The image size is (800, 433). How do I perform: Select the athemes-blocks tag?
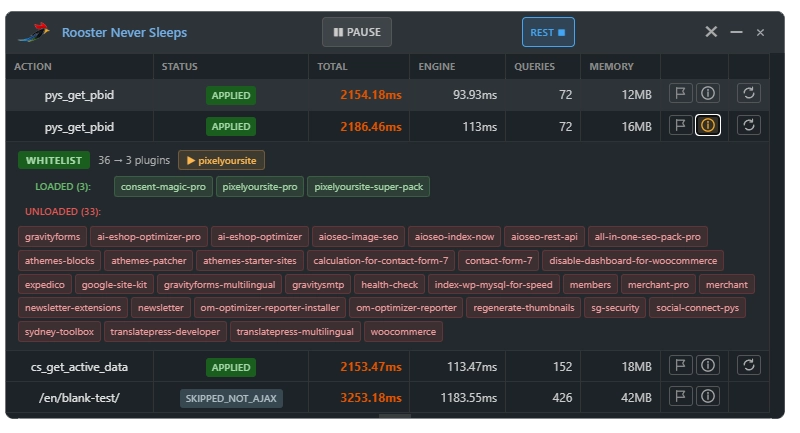(60, 261)
